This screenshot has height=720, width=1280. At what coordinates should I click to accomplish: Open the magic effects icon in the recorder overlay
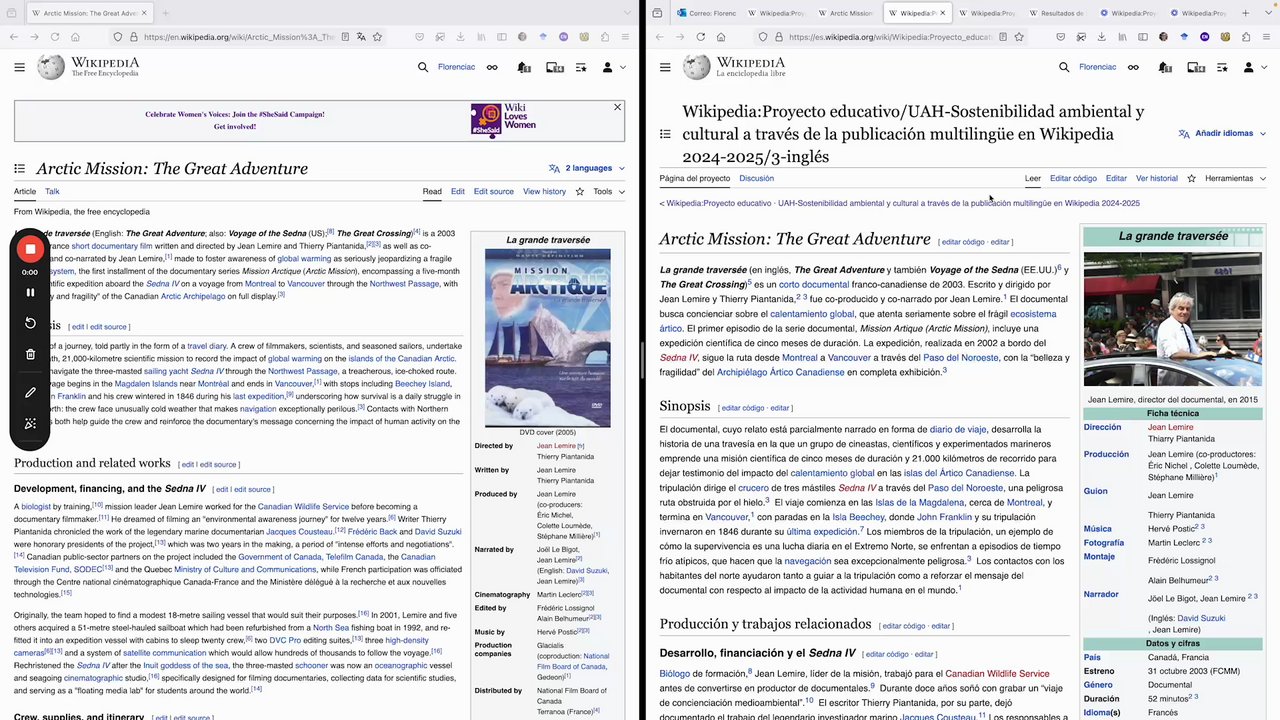pos(30,423)
